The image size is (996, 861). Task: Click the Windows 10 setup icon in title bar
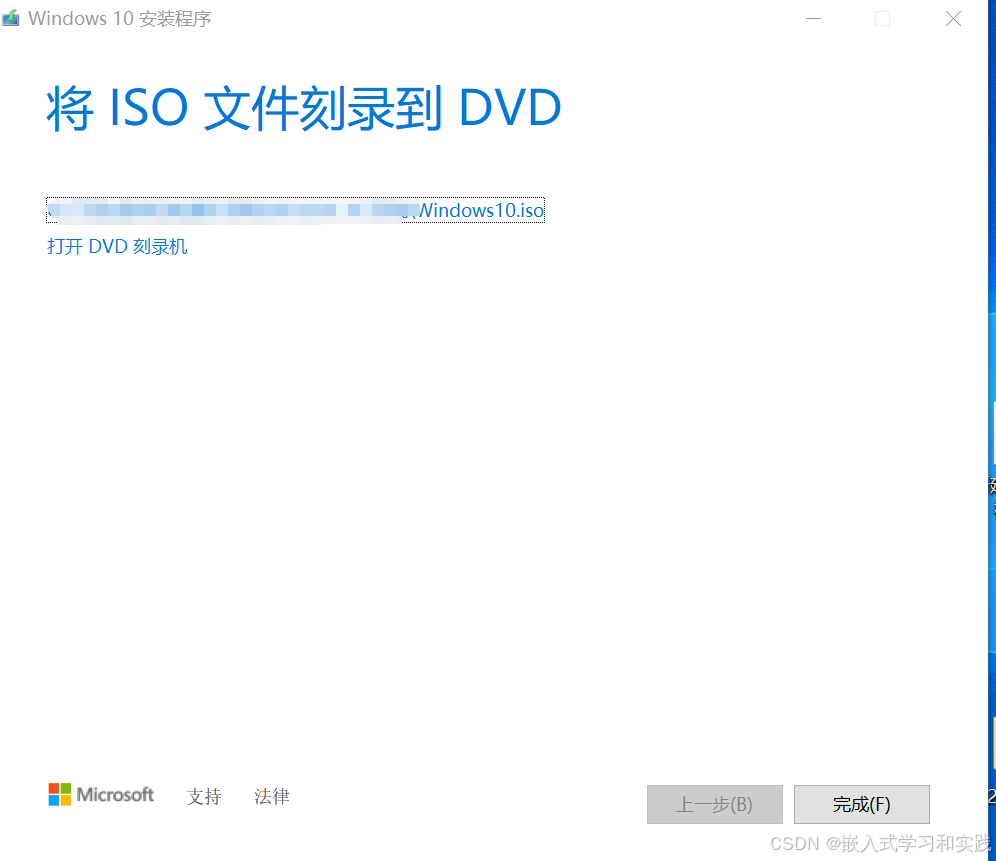pos(10,18)
